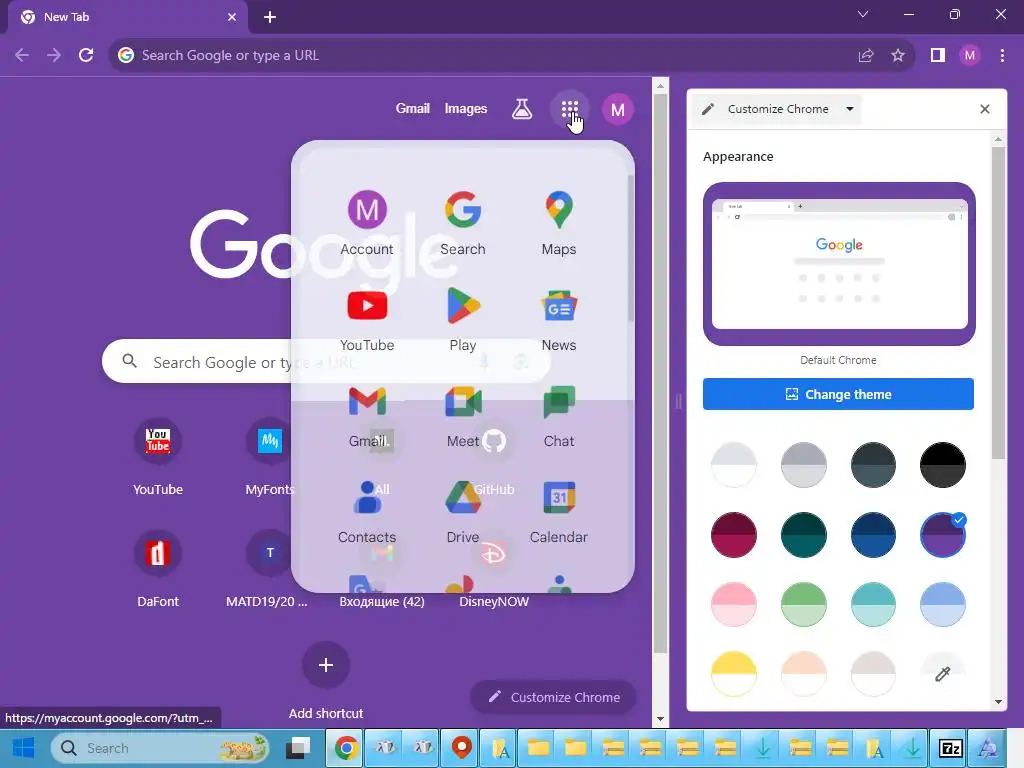Select the checked purple color swatch

942,535
